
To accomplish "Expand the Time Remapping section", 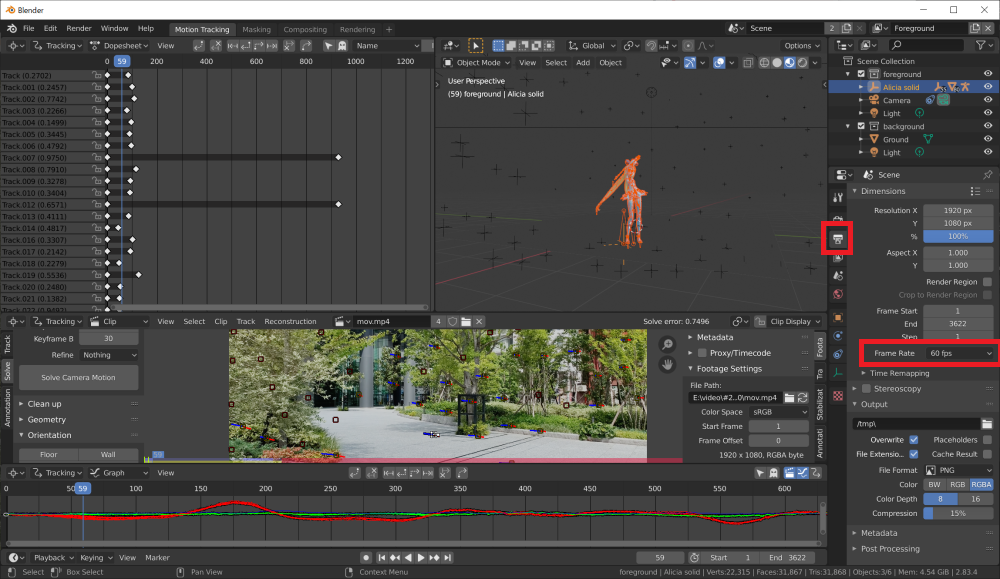I will tap(900, 373).
